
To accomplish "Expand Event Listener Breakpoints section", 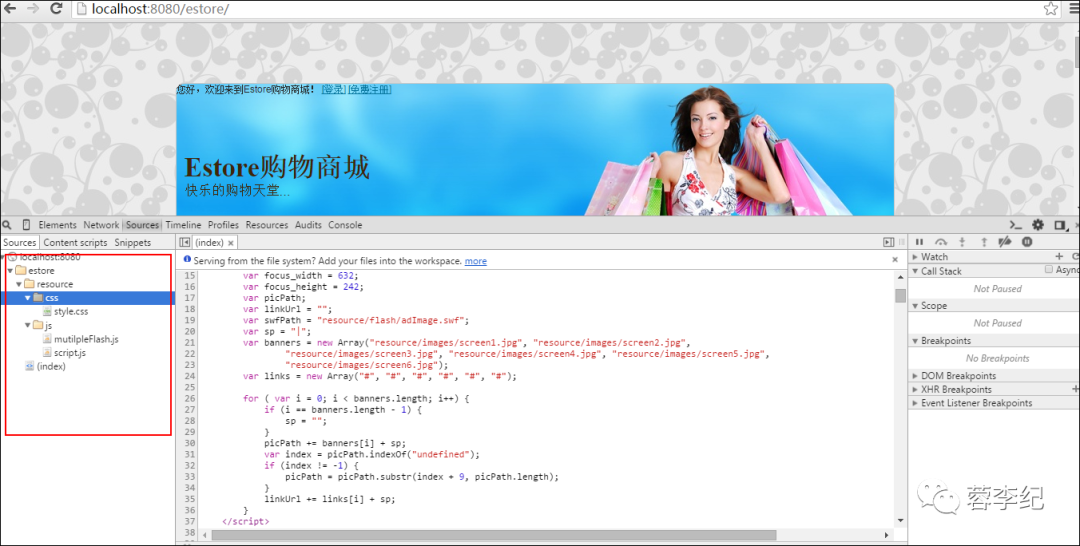I will 915,403.
